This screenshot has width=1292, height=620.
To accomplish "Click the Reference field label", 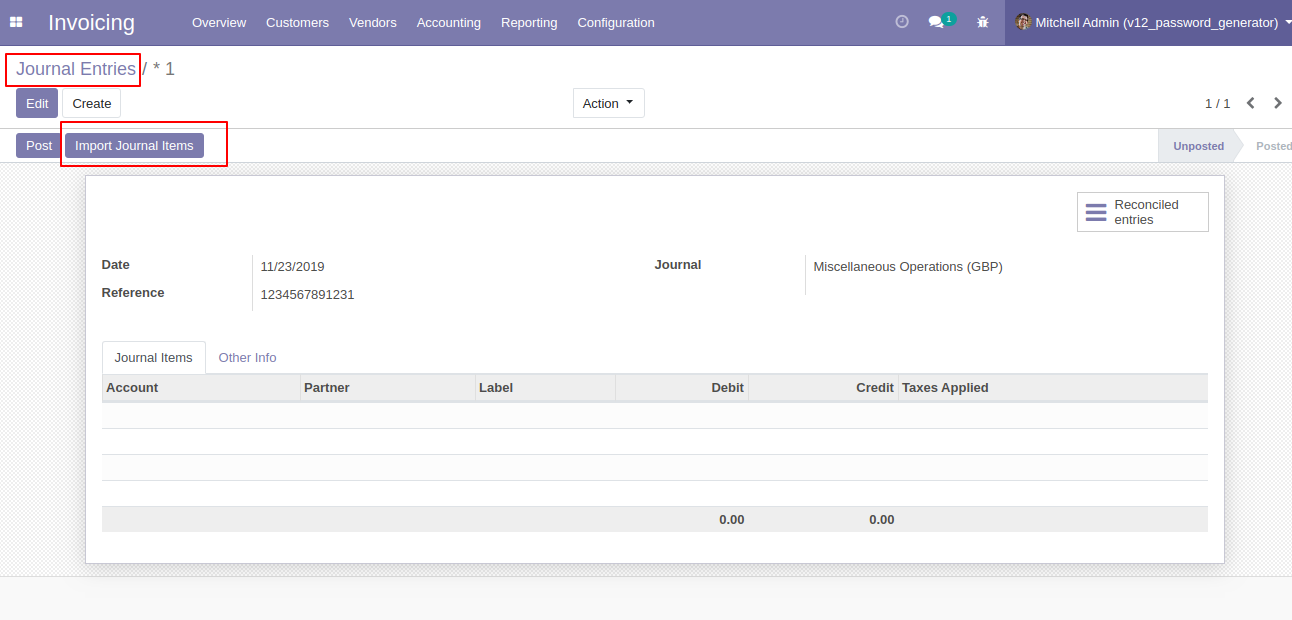I will [133, 293].
